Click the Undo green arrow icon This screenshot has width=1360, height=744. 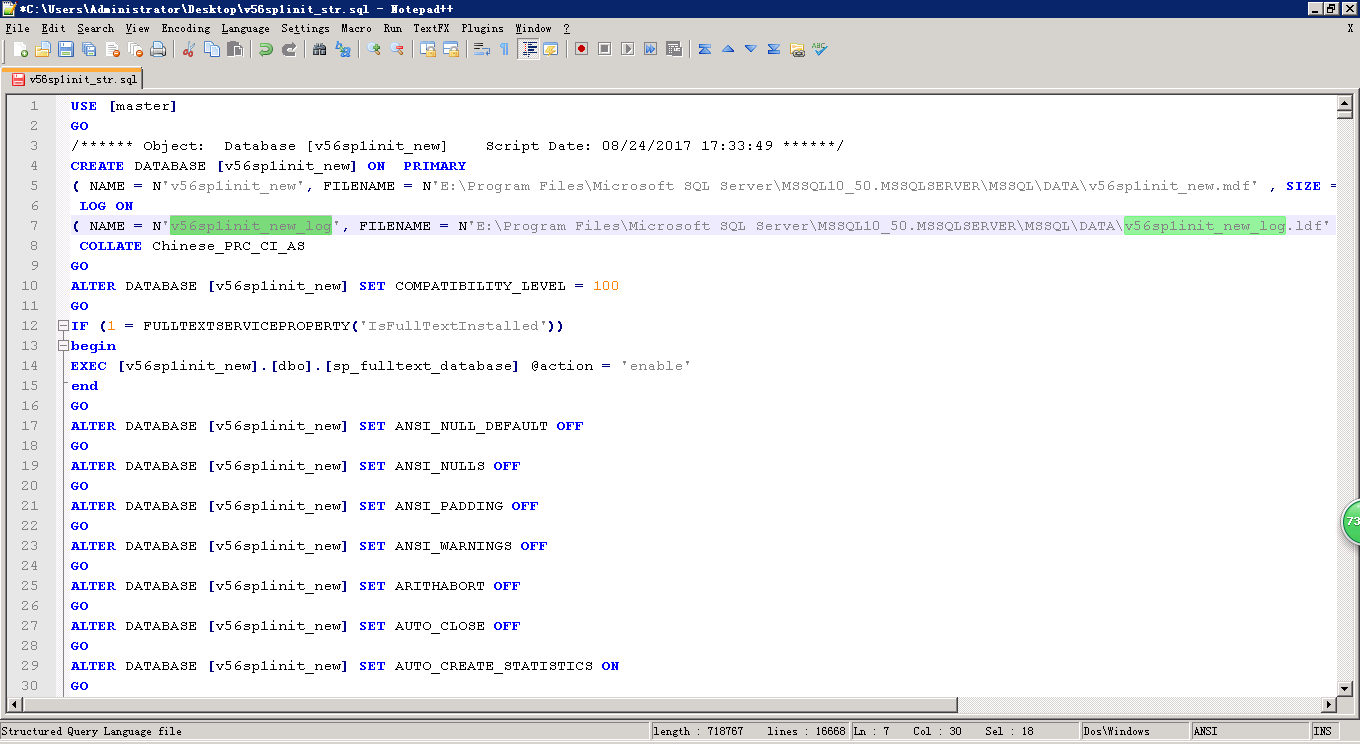pos(265,49)
